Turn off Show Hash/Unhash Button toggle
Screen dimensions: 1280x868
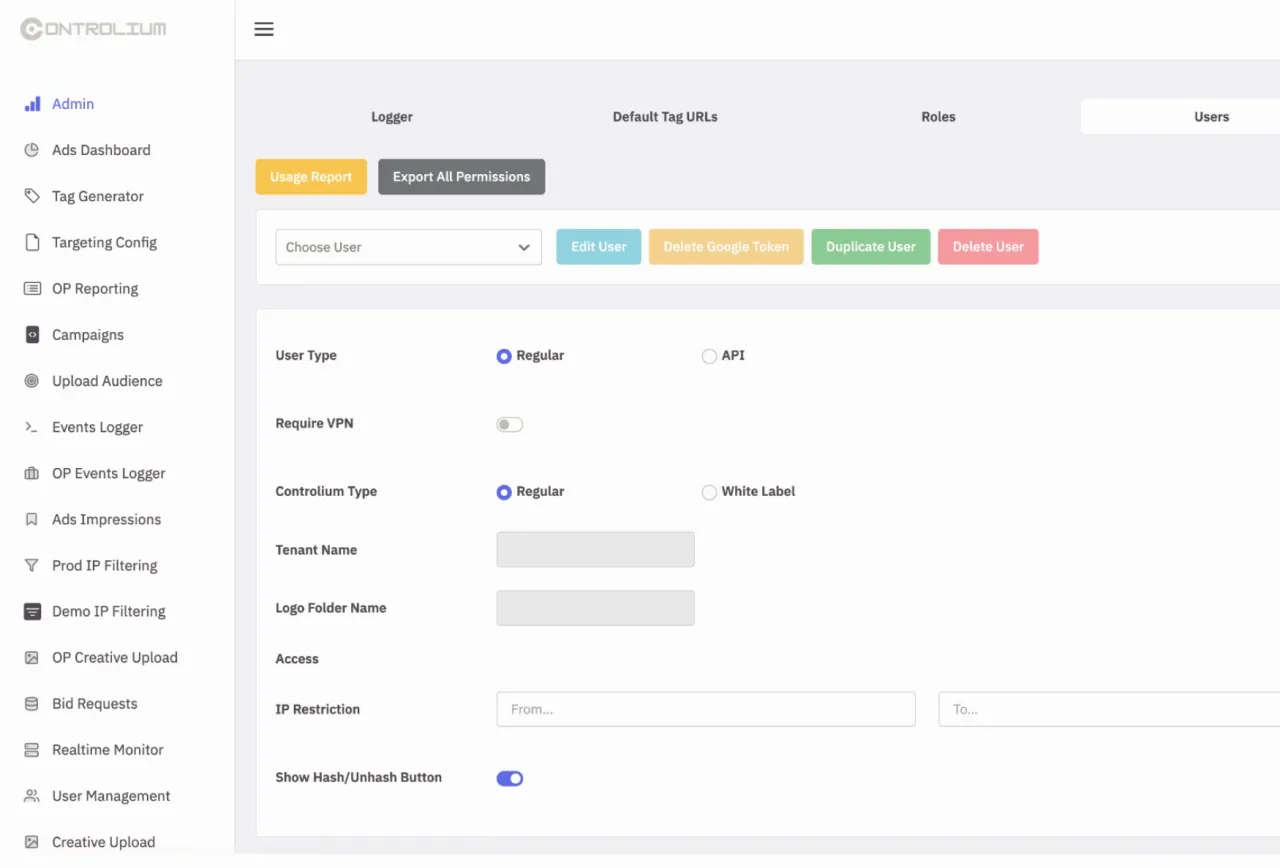(x=510, y=778)
